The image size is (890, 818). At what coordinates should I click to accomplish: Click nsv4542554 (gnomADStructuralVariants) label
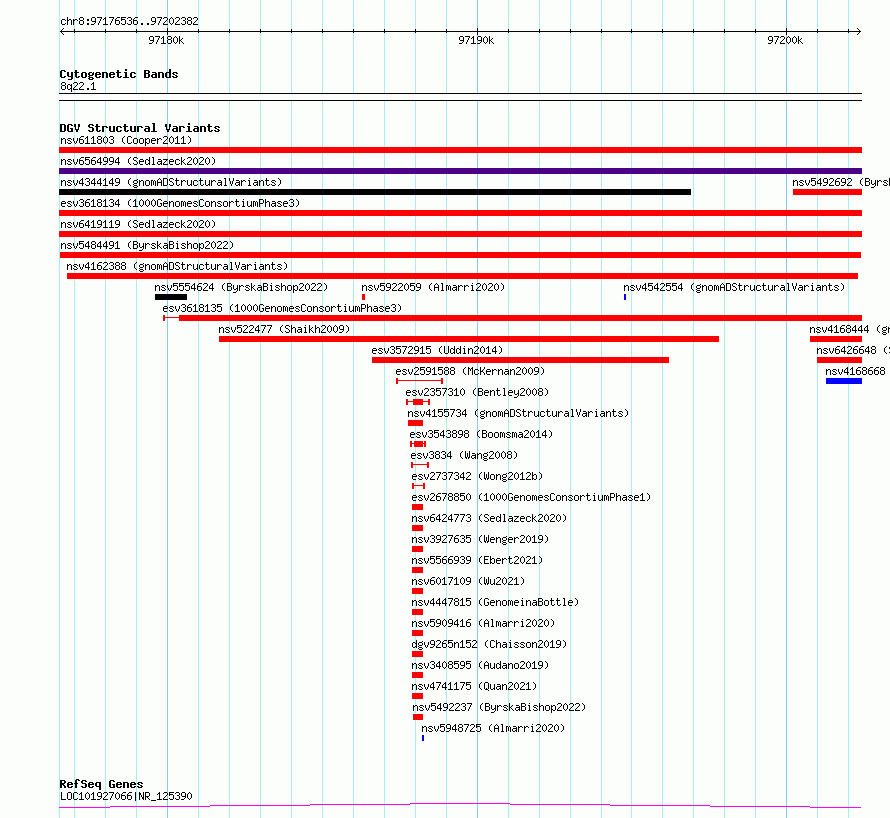(x=734, y=287)
